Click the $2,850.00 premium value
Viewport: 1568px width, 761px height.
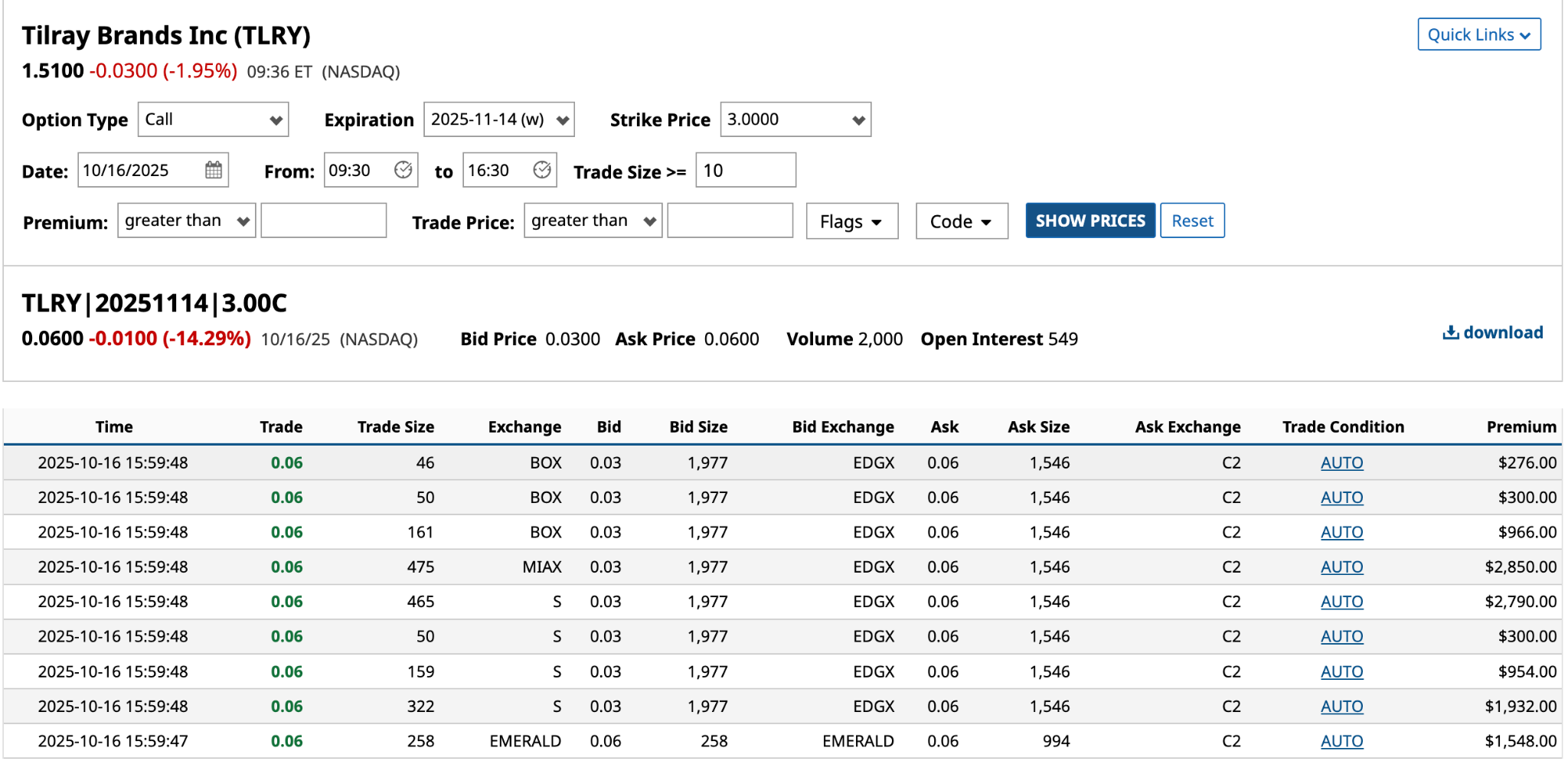(x=1521, y=567)
